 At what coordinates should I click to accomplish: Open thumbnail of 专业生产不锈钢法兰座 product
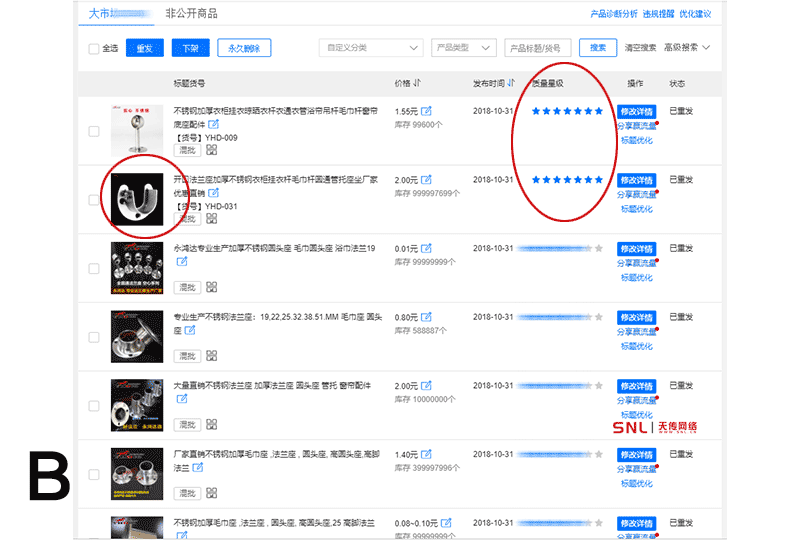137,336
